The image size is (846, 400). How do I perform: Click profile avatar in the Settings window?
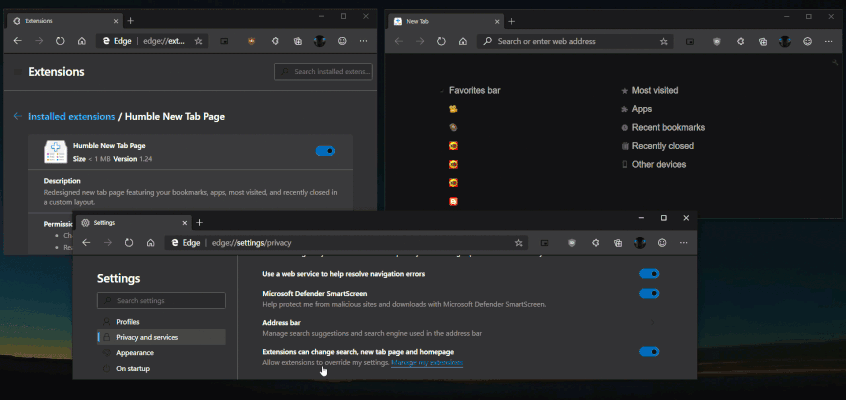point(640,243)
